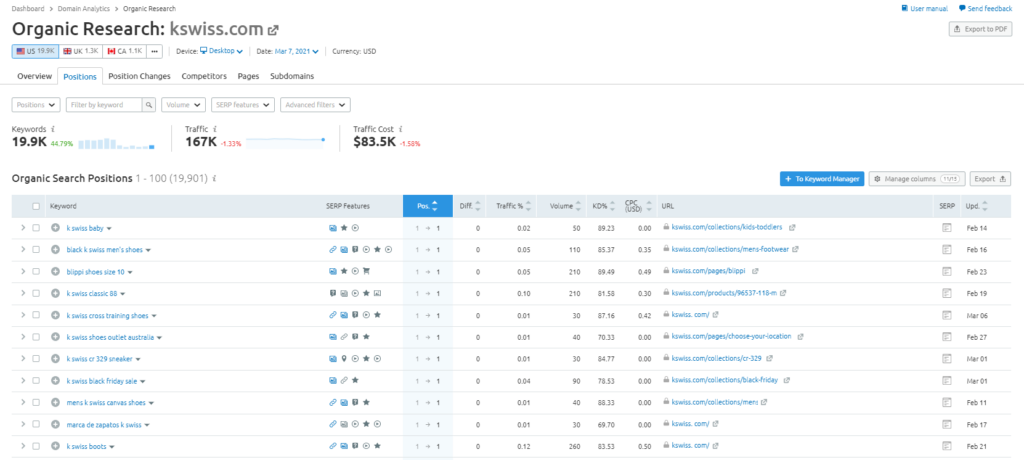Click the Manage columns button
Image resolution: width=1024 pixels, height=460 pixels.
point(918,178)
